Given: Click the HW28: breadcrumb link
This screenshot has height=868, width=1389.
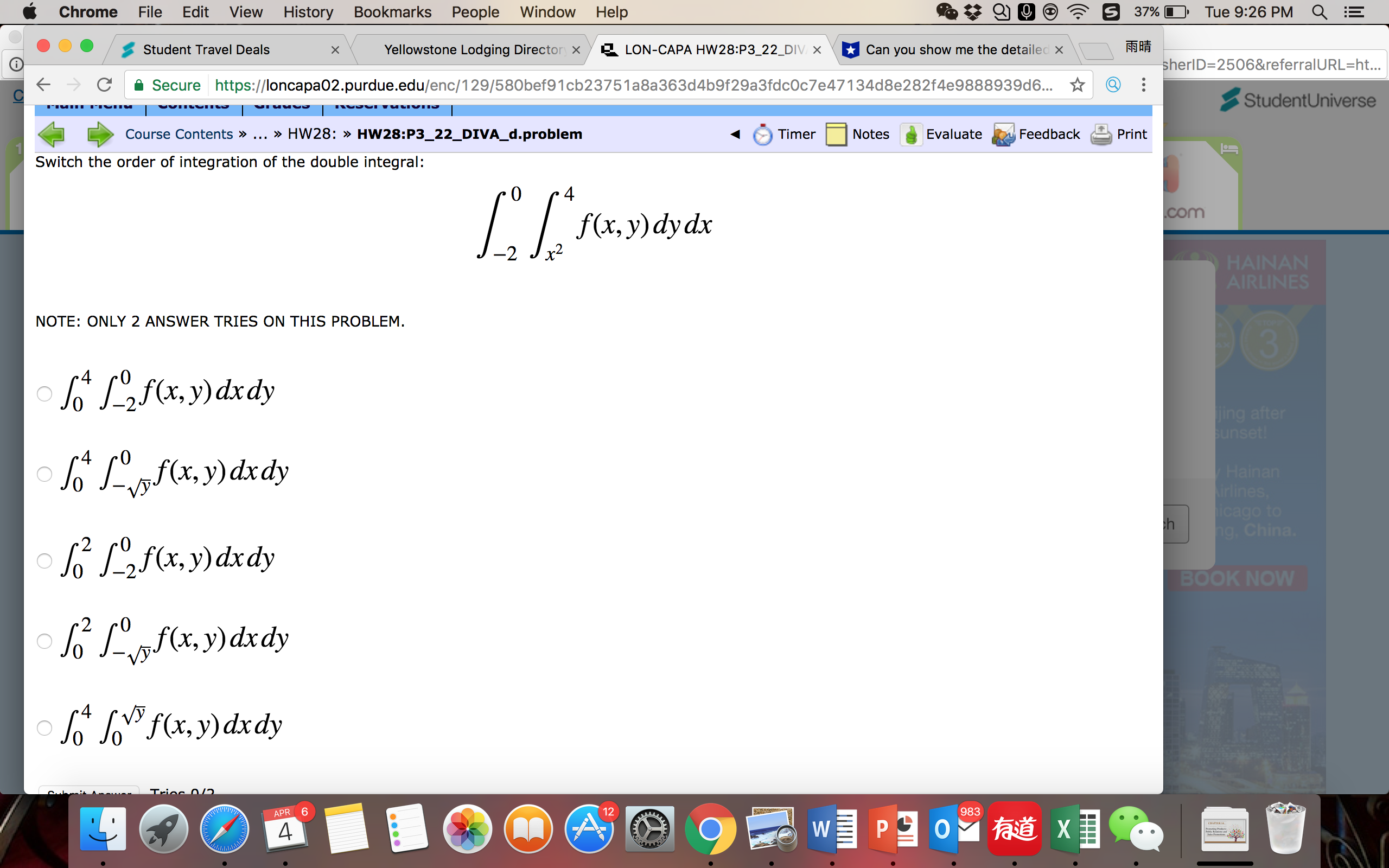Looking at the screenshot, I should 311,135.
